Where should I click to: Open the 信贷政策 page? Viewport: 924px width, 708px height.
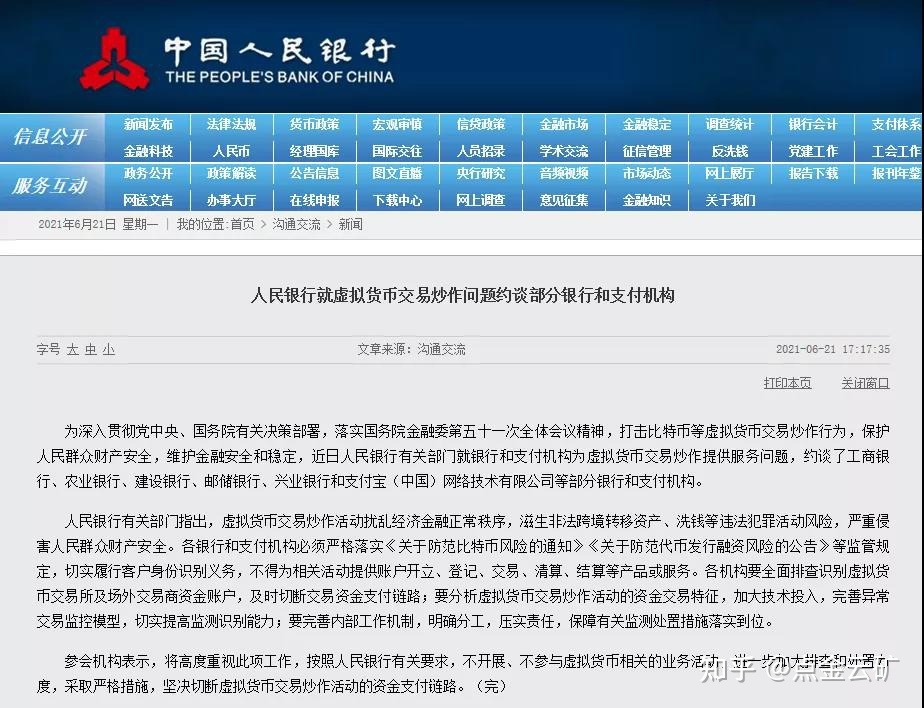click(x=480, y=124)
